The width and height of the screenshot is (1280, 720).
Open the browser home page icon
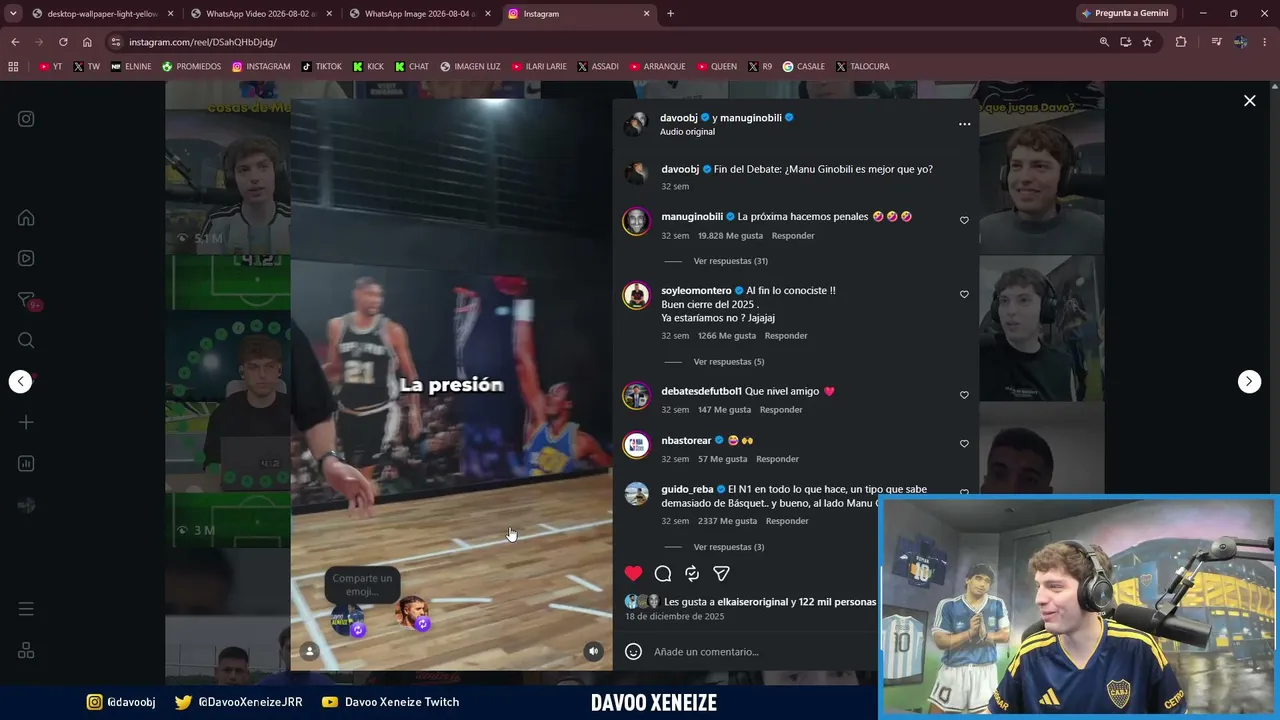coord(87,42)
